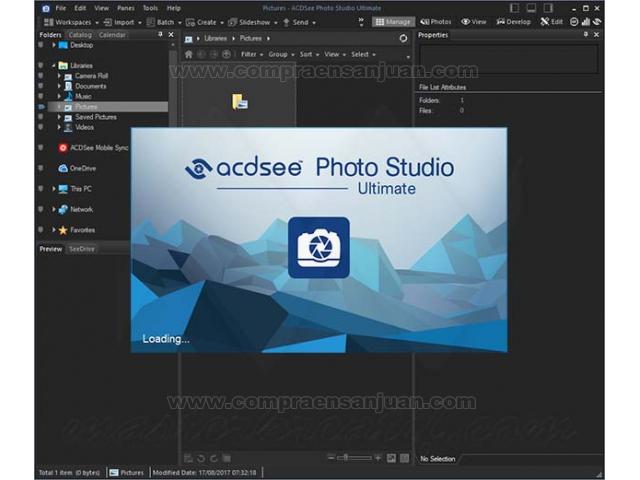Open the Create dropdown
640x480 pixels.
click(204, 22)
